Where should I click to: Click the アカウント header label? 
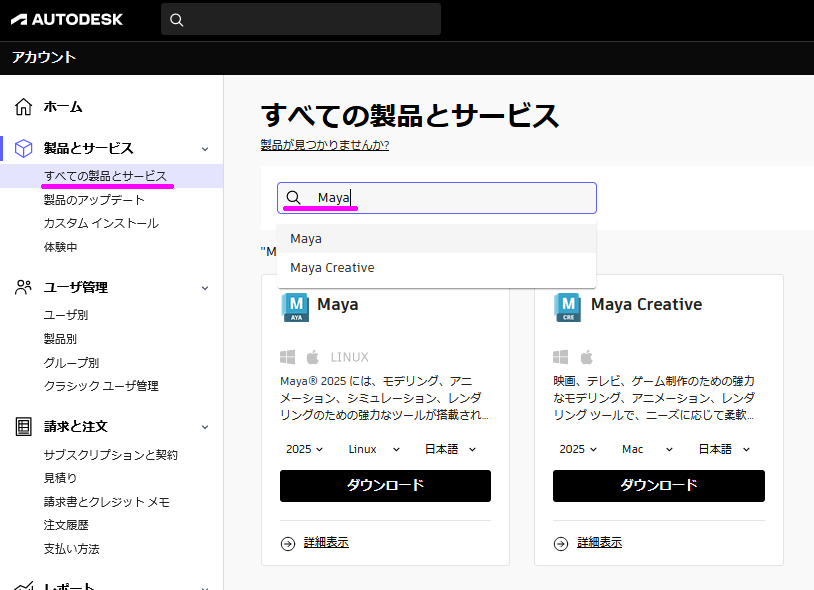(x=44, y=57)
